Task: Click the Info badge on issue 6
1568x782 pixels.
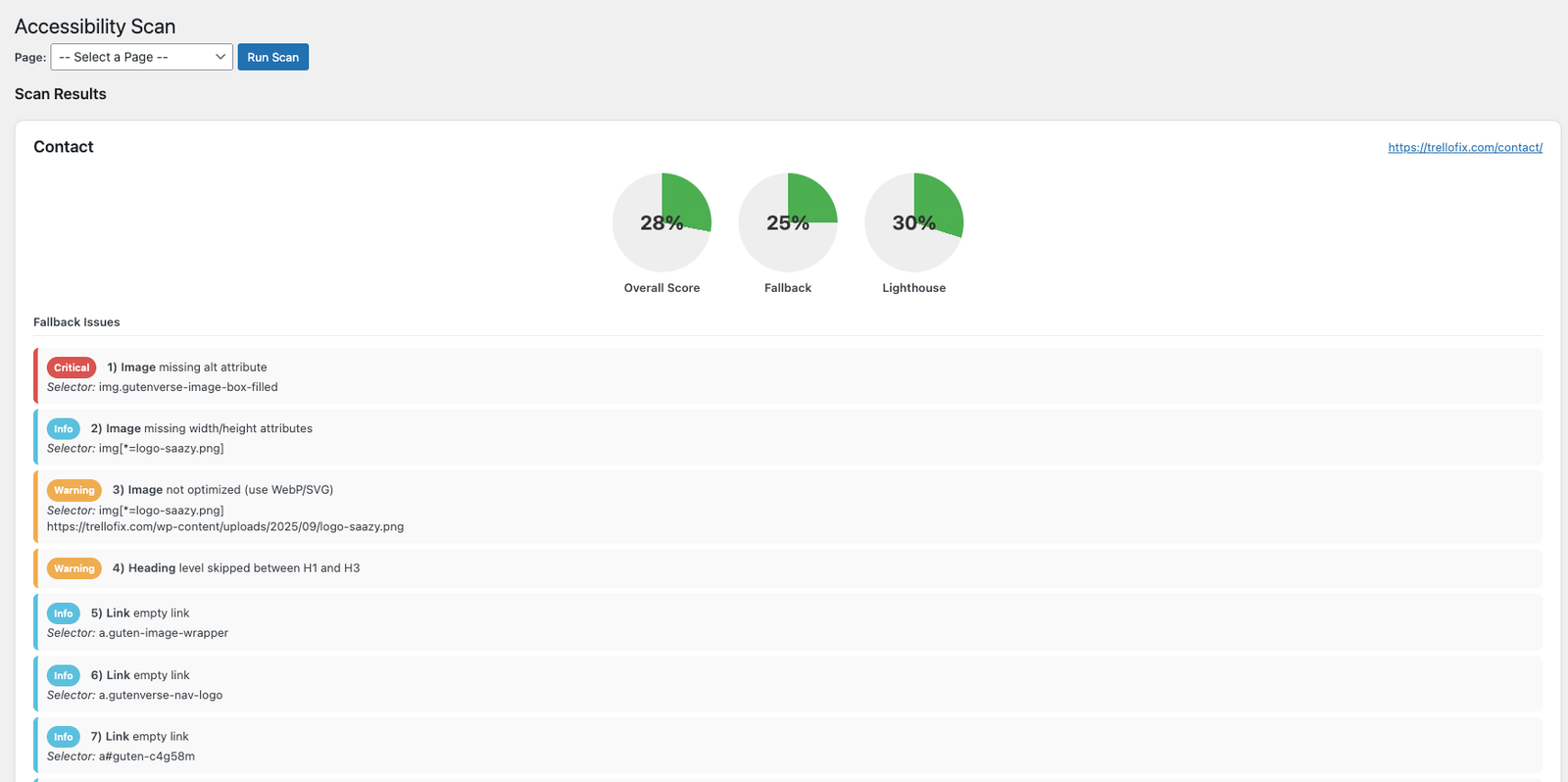Action: (64, 675)
